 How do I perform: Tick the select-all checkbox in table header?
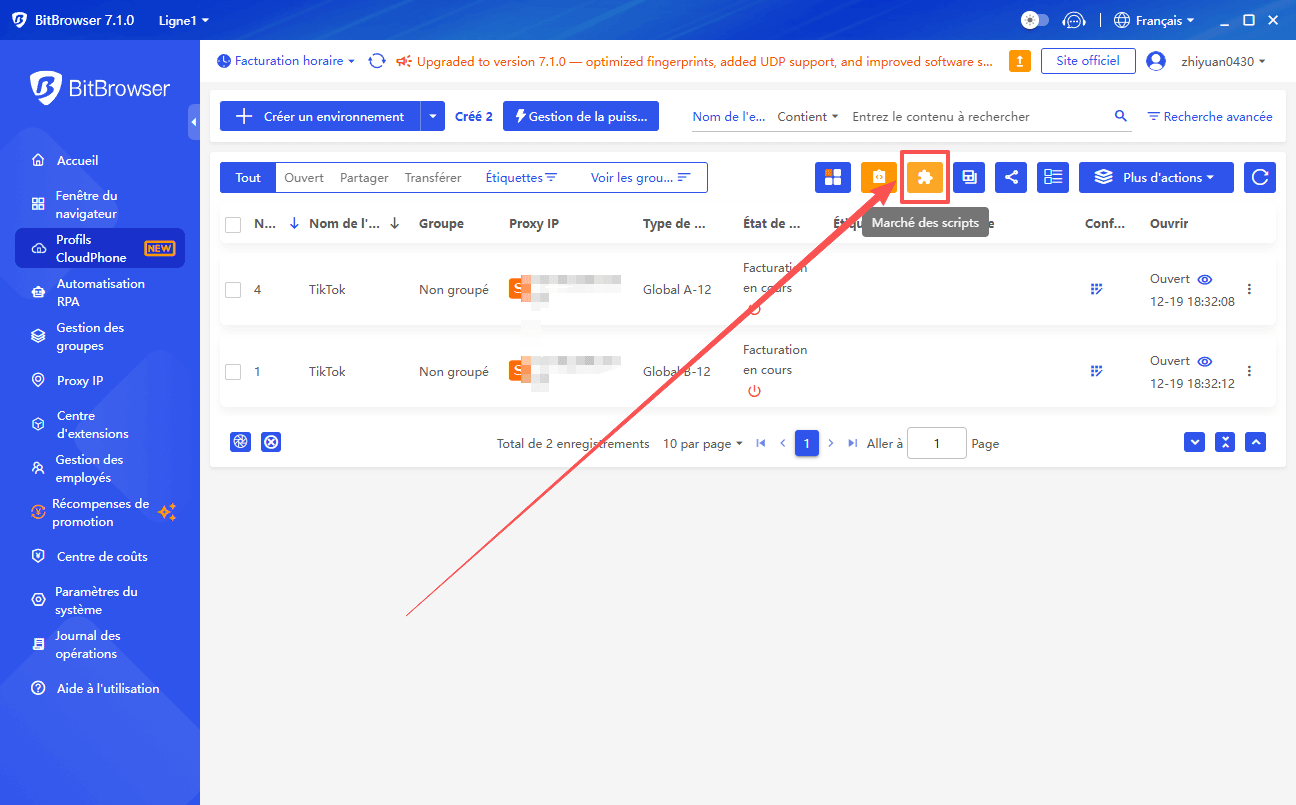233,224
